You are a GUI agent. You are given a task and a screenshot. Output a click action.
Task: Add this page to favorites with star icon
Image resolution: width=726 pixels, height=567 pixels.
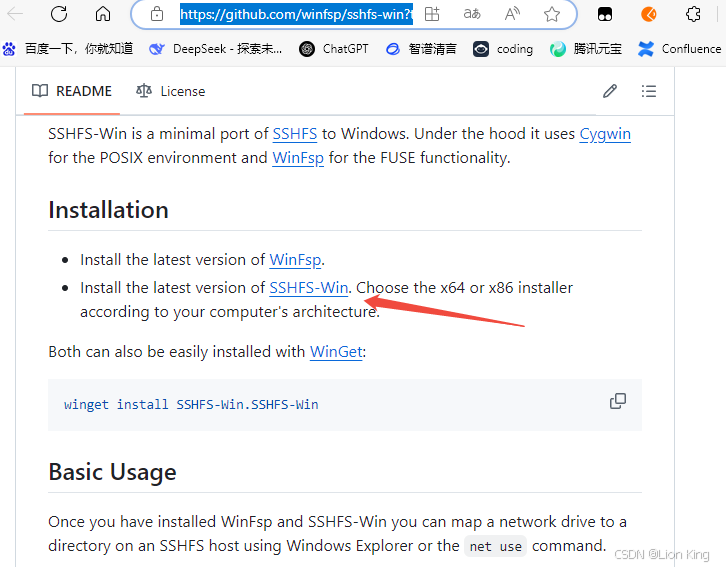coord(552,14)
